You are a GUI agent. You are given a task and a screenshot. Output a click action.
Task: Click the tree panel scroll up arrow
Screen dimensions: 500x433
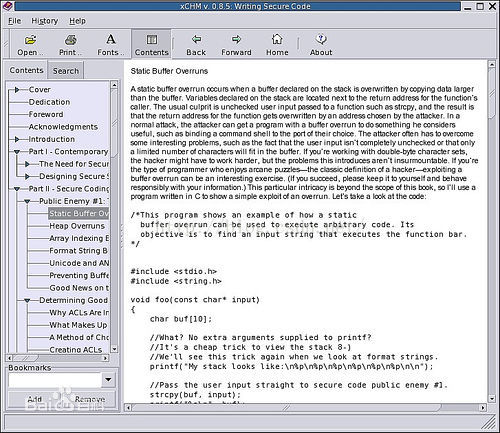114,85
